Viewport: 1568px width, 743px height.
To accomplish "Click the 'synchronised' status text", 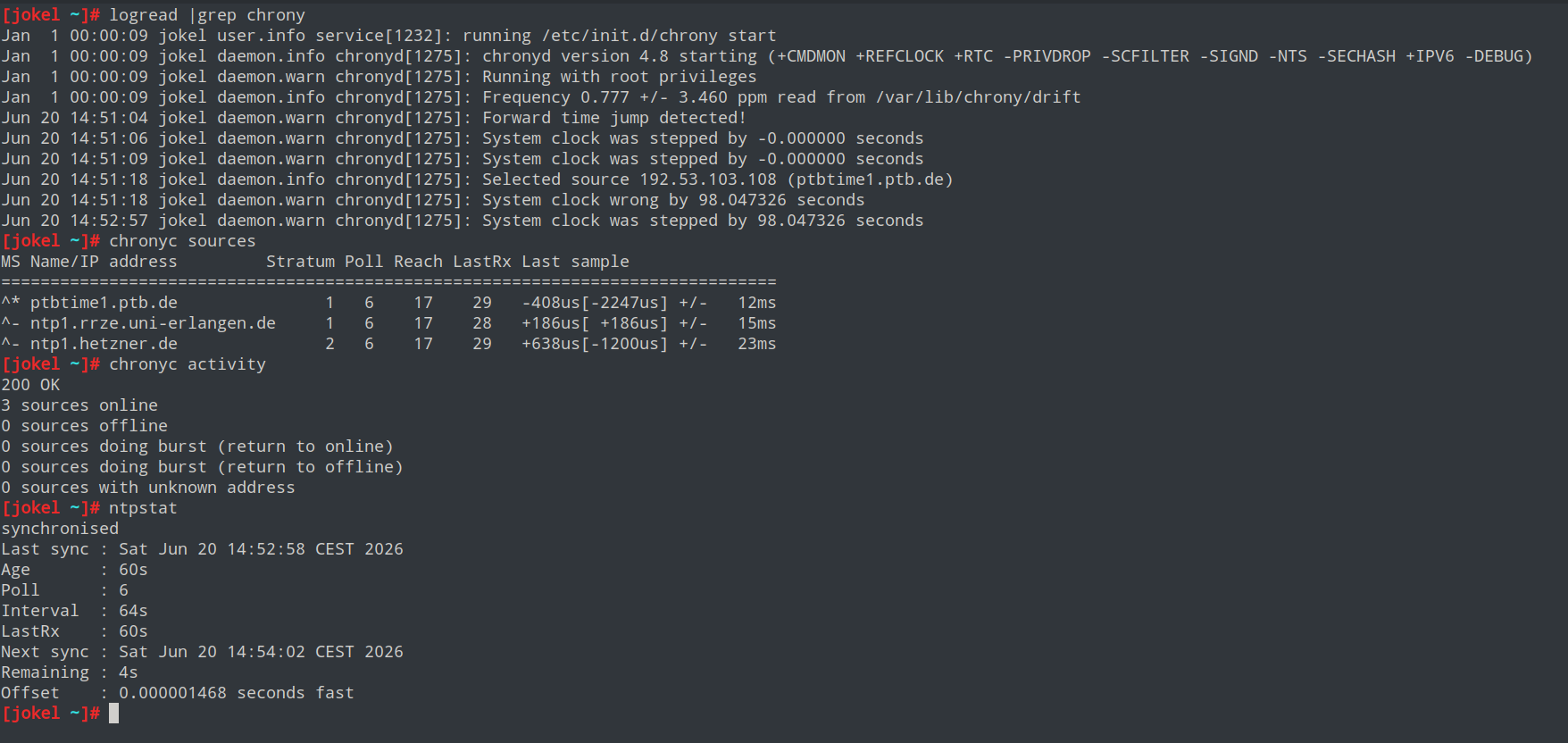I will tap(60, 529).
